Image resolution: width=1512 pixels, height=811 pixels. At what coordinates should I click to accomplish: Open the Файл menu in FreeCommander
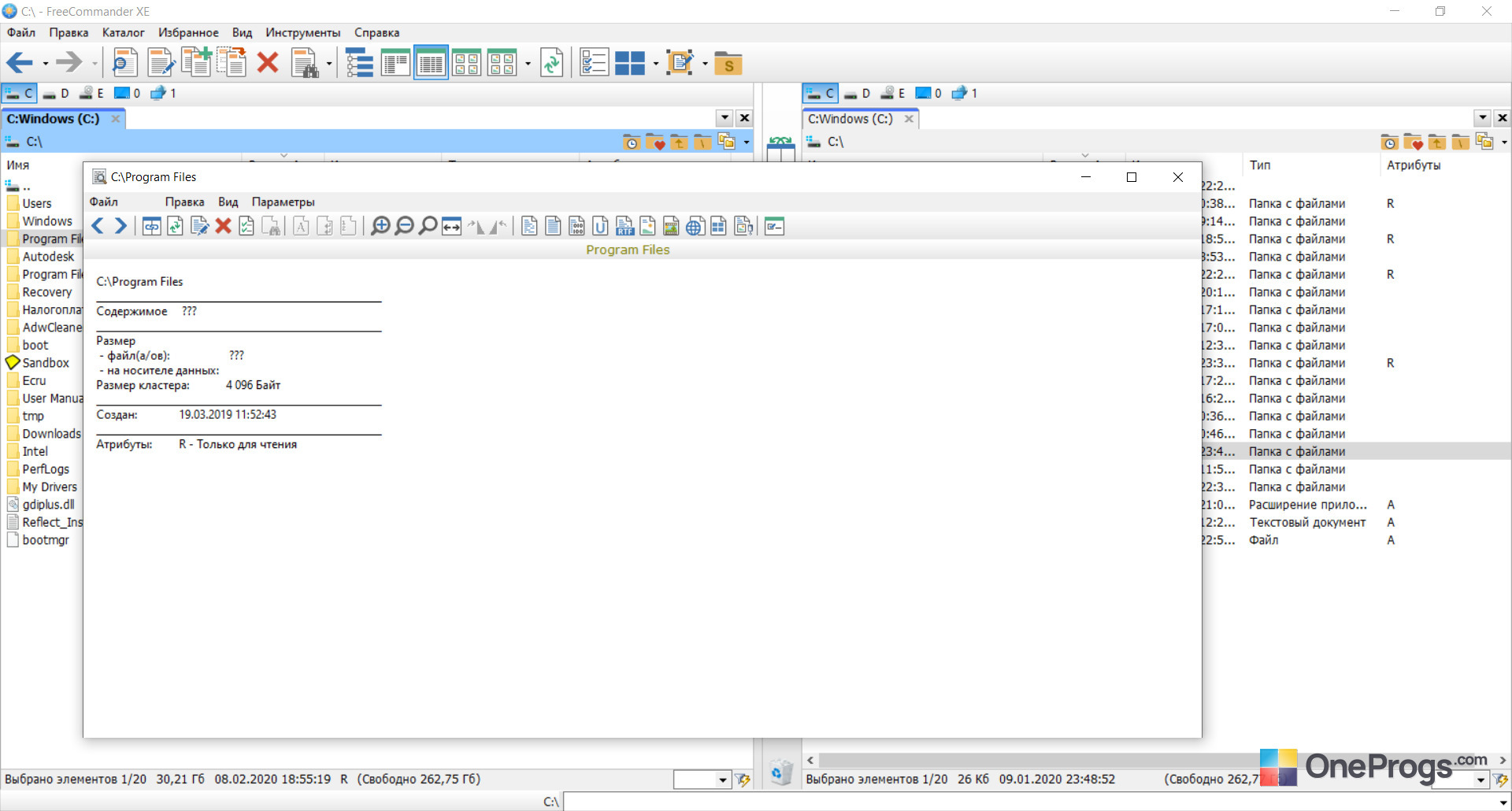coord(21,32)
